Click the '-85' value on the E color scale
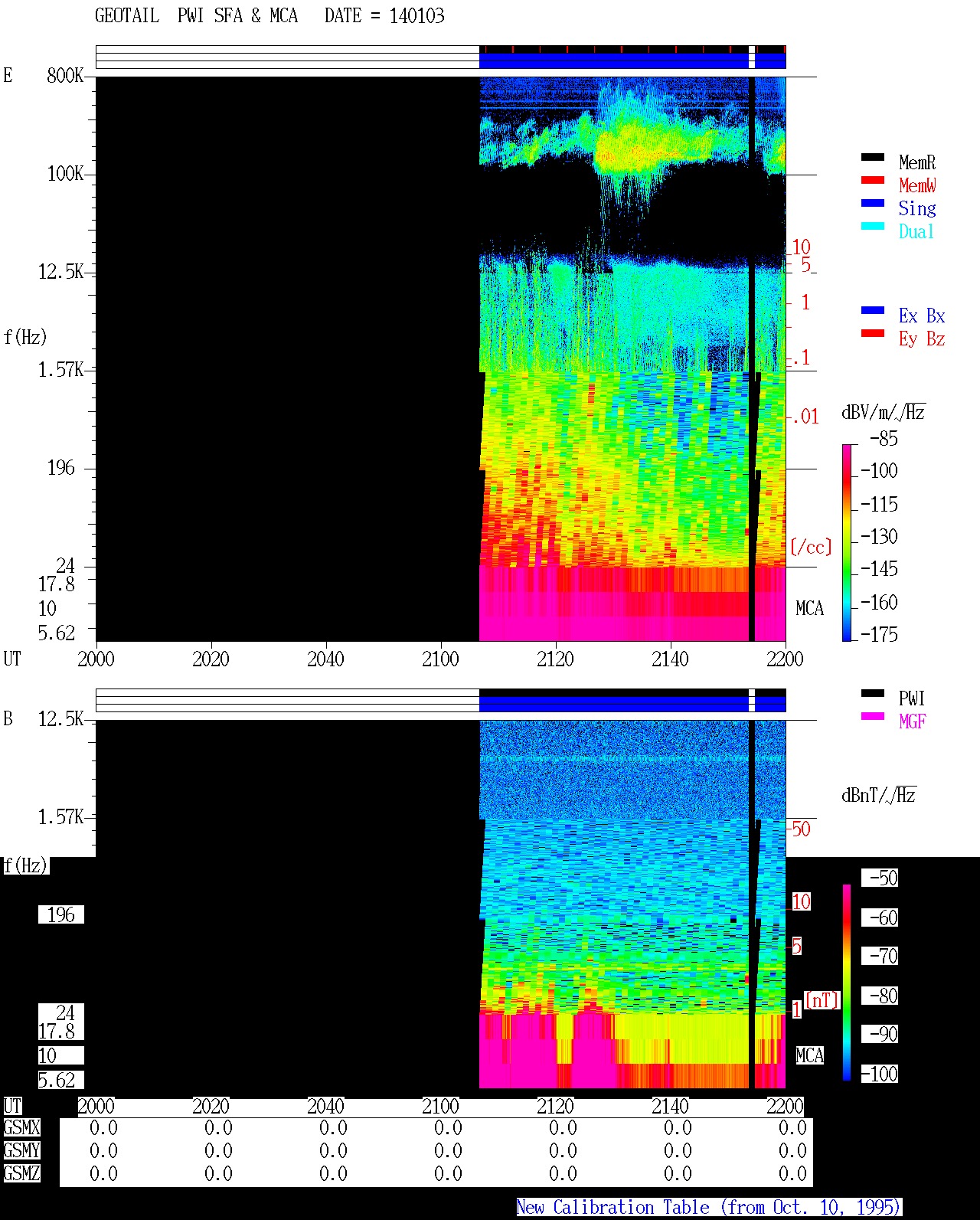This screenshot has width=980, height=1220. (x=884, y=439)
